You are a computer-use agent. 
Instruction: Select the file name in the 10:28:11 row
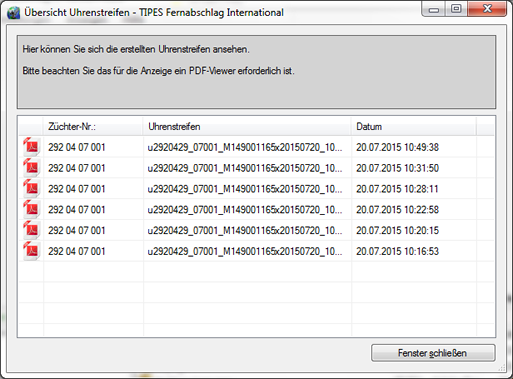[x=245, y=189]
